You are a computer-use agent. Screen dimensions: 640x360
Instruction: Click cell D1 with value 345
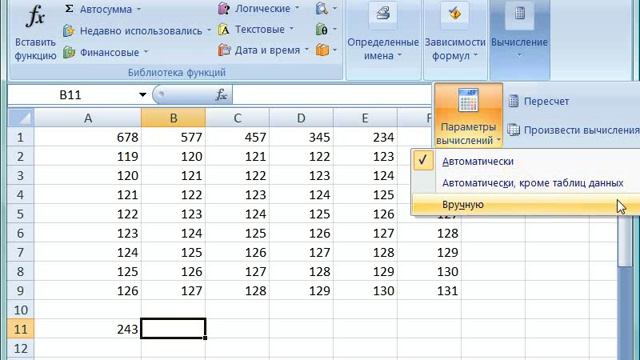coord(301,137)
